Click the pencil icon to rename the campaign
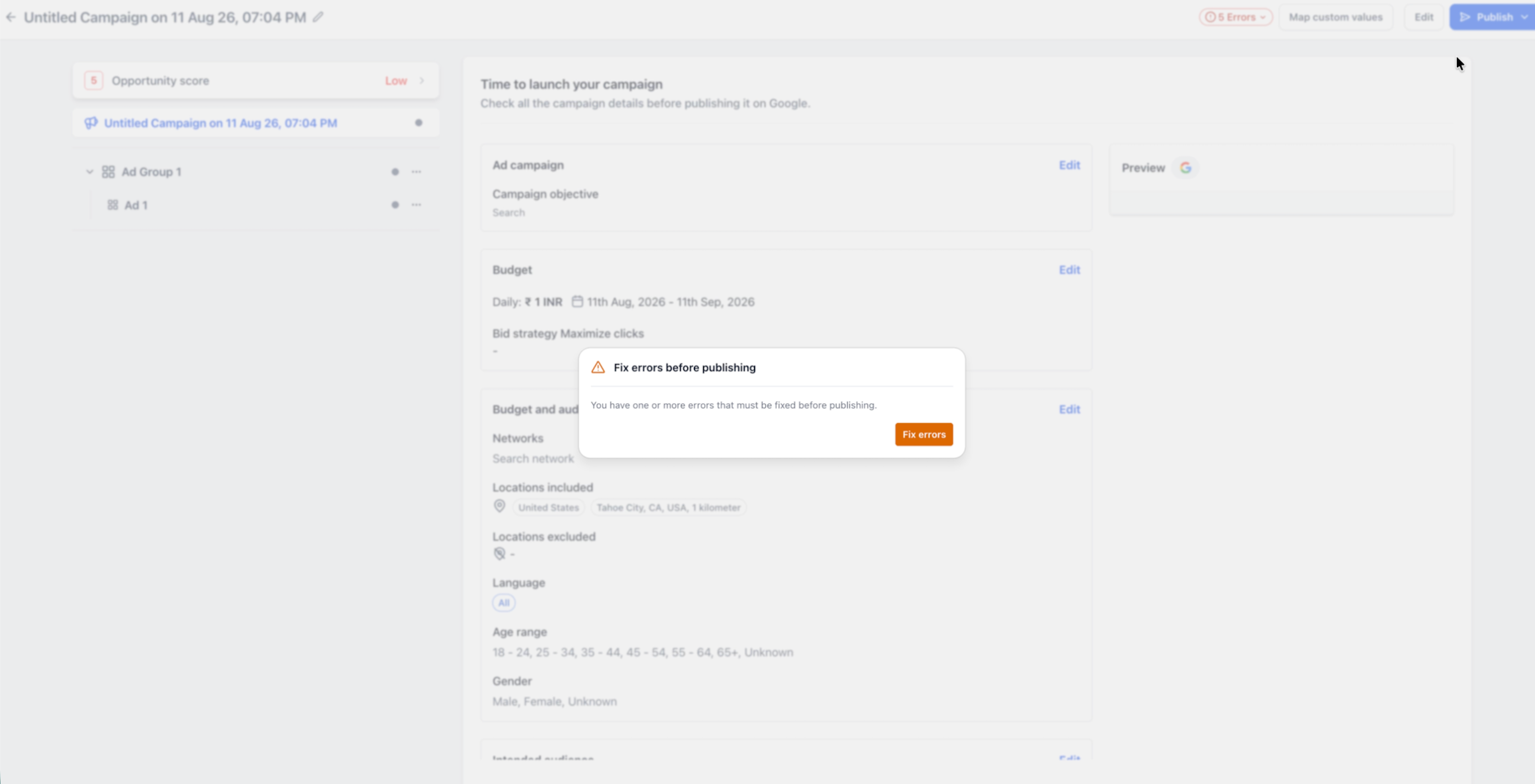This screenshot has height=784, width=1535. tap(318, 17)
